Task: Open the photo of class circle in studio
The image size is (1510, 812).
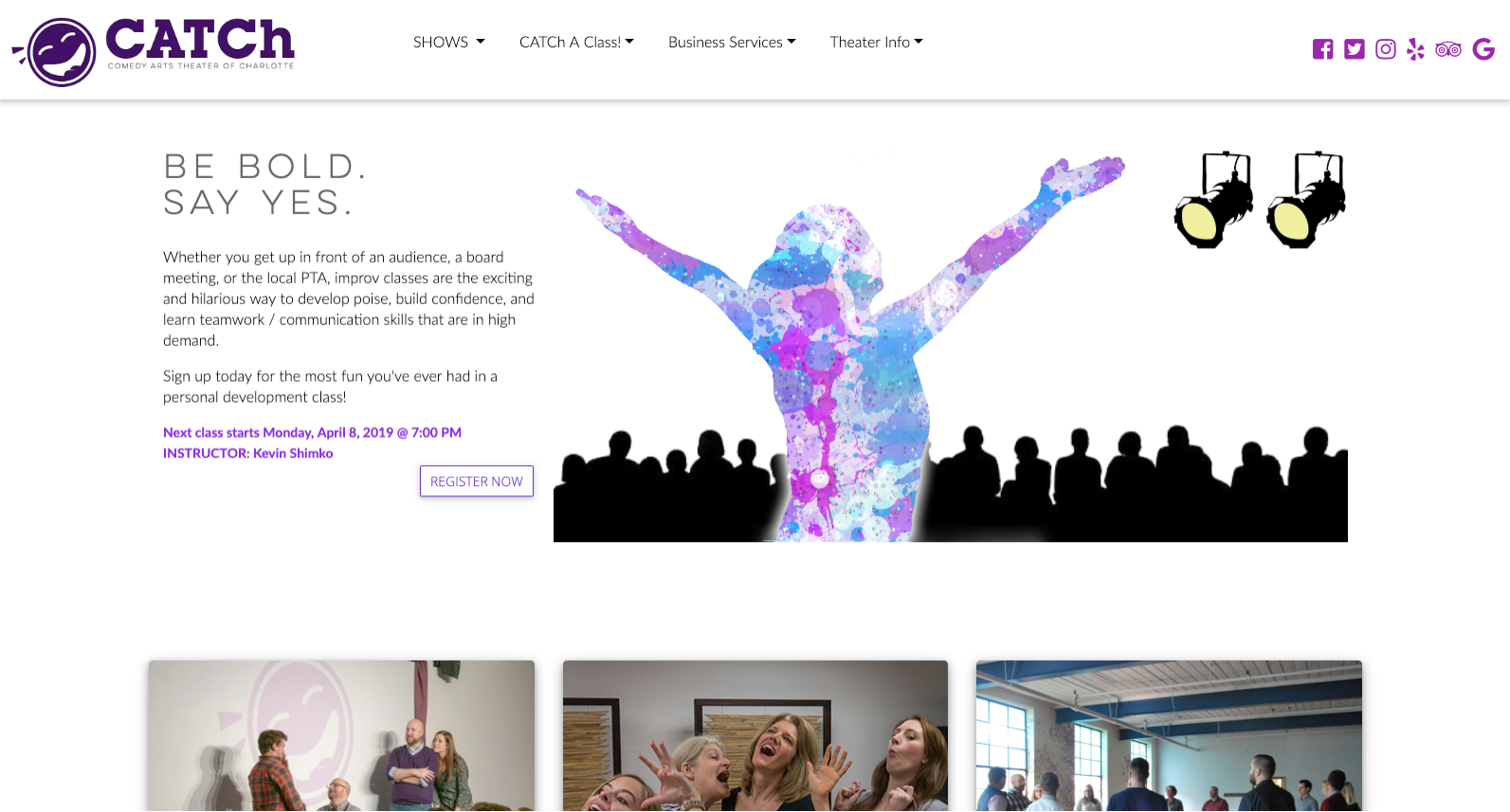Action: (x=1169, y=735)
